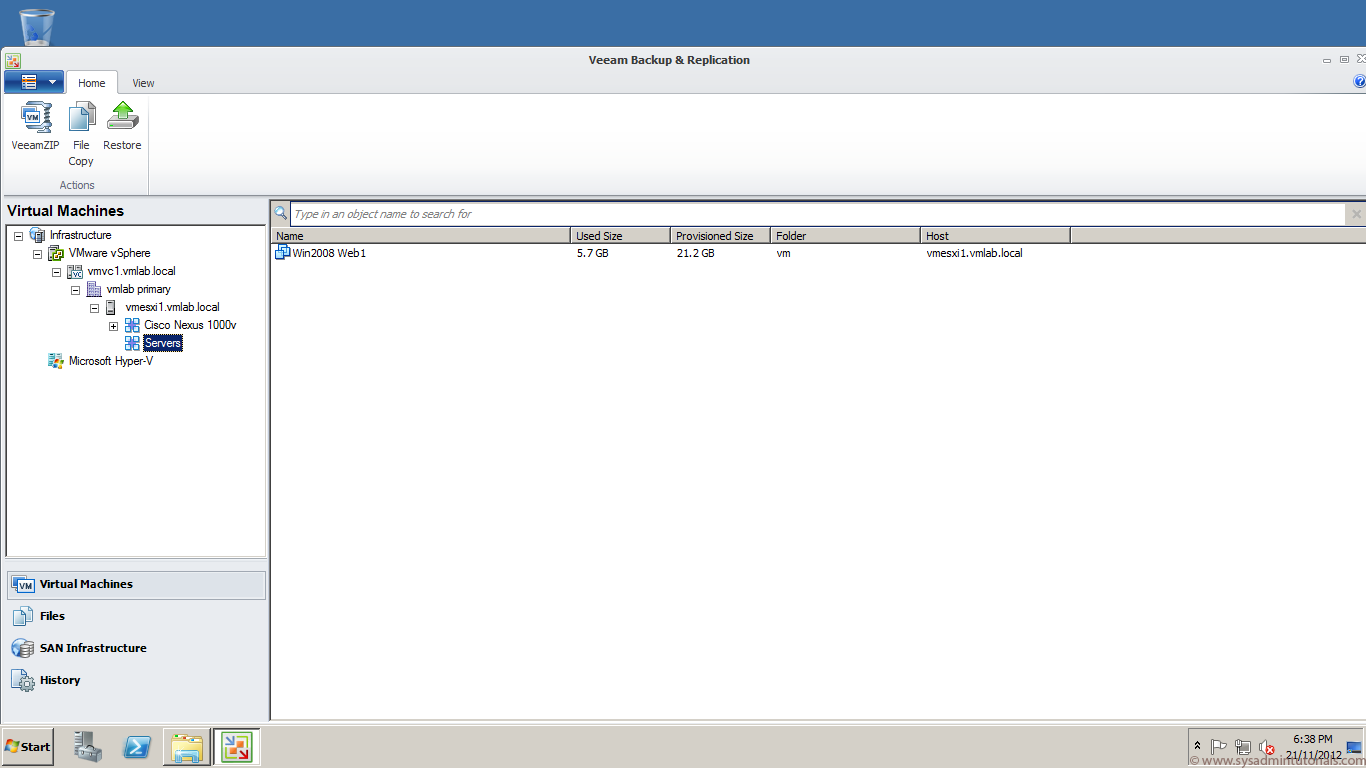Sort by the Host column header
Screen dimensions: 1366x768
click(996, 236)
